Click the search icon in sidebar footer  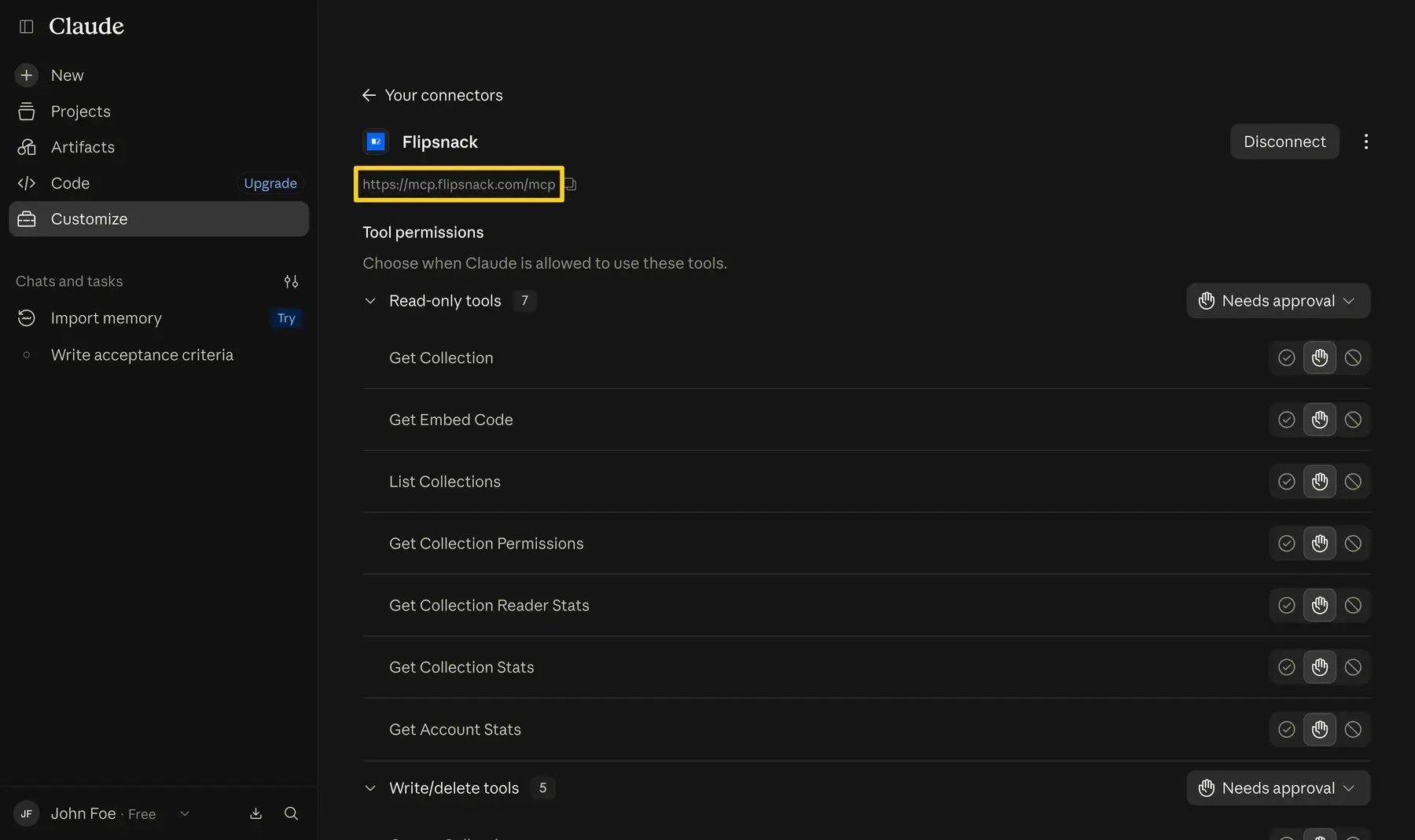(x=291, y=814)
